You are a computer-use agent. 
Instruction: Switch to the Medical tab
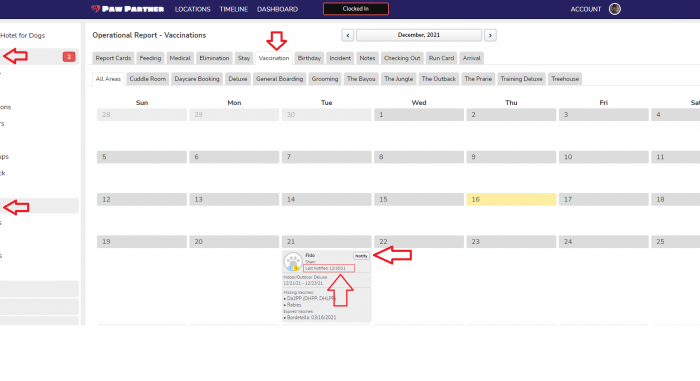(180, 58)
